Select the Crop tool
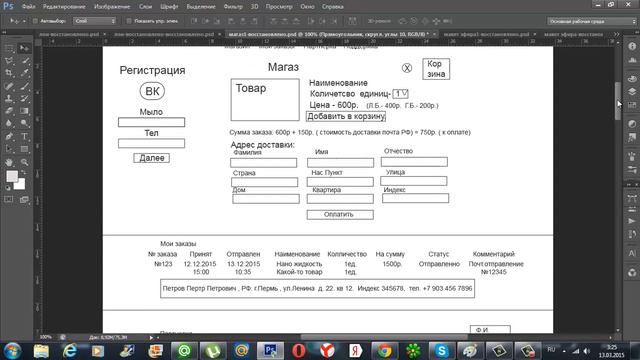640x360 pixels. coord(9,73)
